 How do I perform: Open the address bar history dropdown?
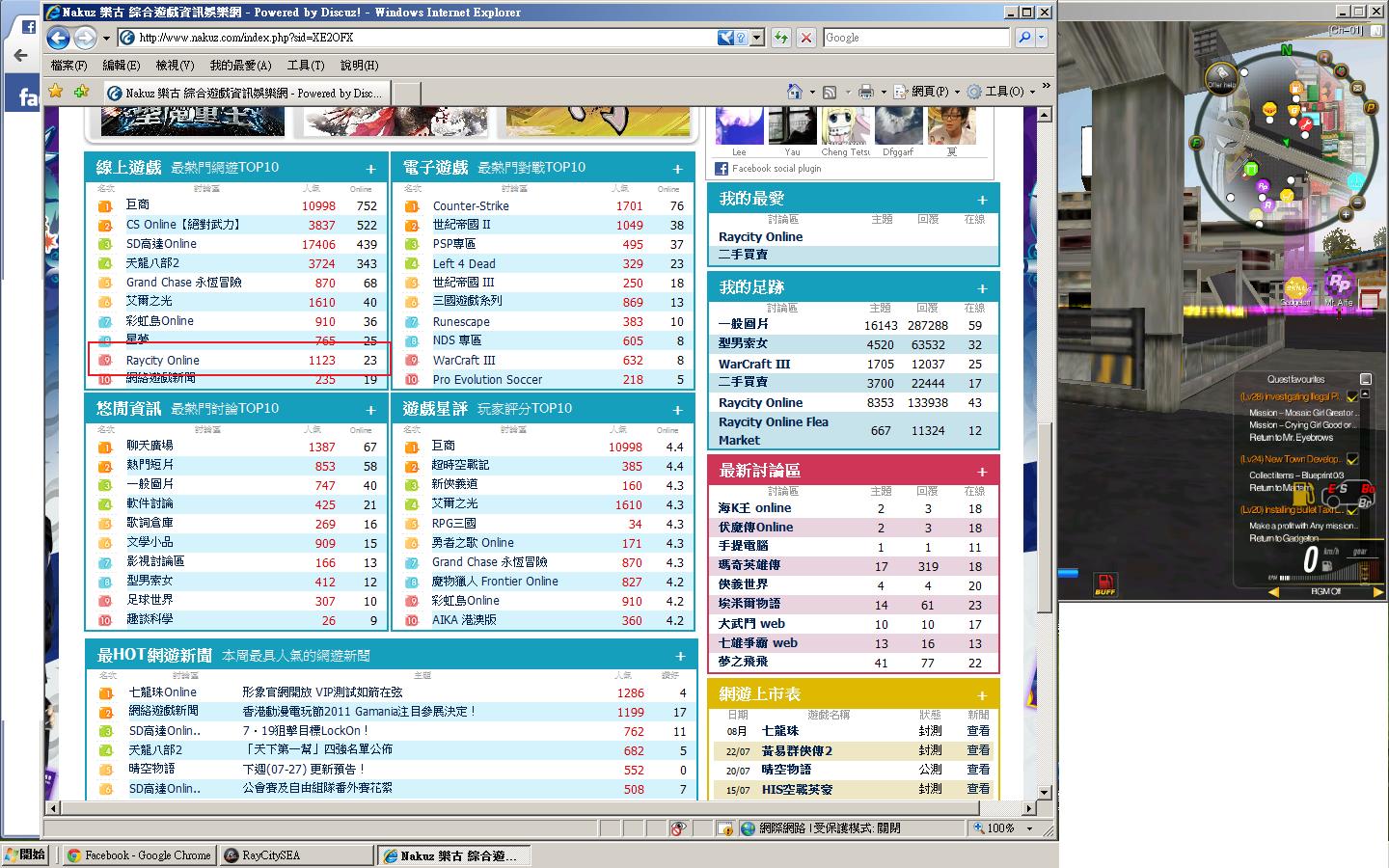tap(757, 38)
